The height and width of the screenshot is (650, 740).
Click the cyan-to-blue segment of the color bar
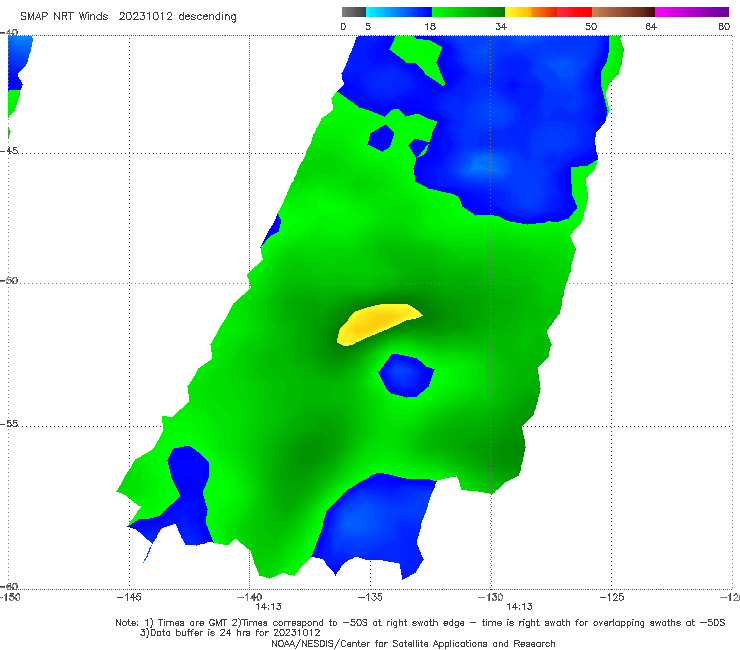399,12
